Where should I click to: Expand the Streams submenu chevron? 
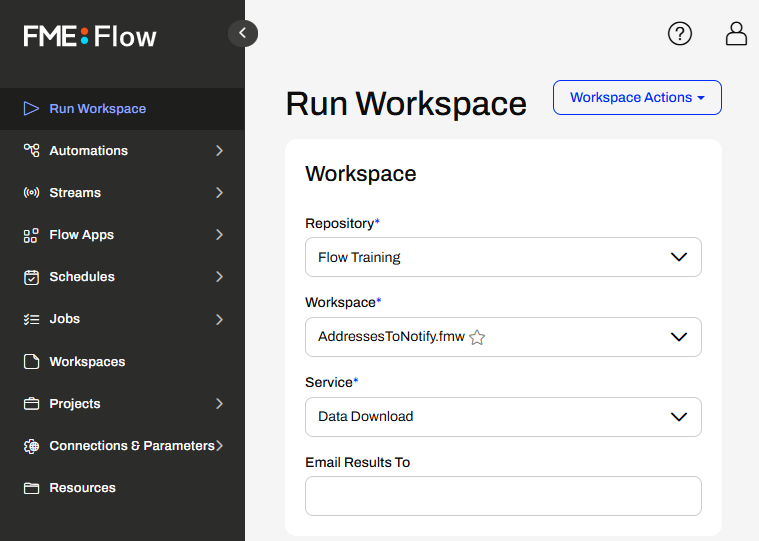(x=219, y=193)
